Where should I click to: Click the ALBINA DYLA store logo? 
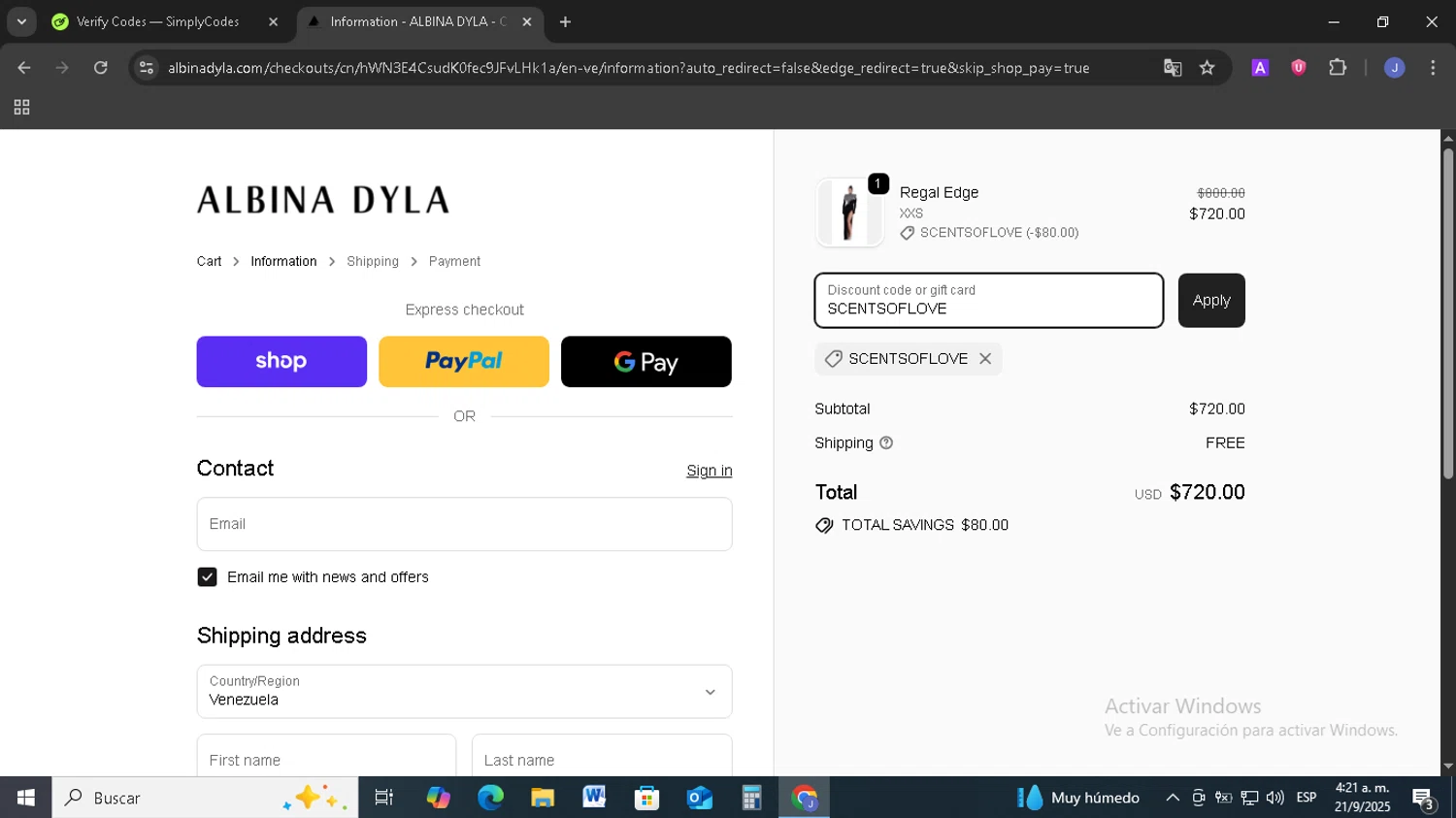point(323,200)
